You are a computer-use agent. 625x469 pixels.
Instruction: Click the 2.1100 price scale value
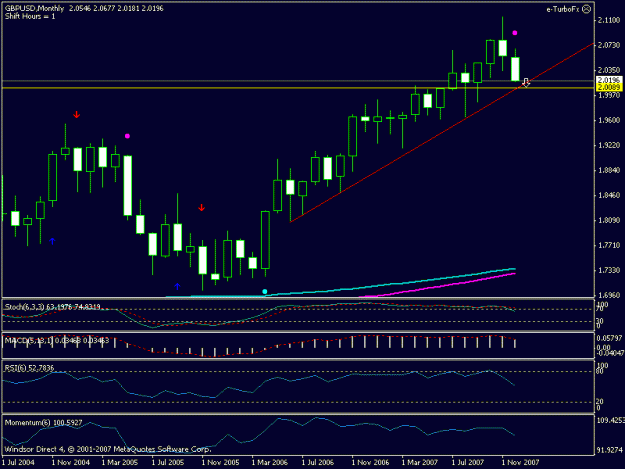pyautogui.click(x=609, y=20)
